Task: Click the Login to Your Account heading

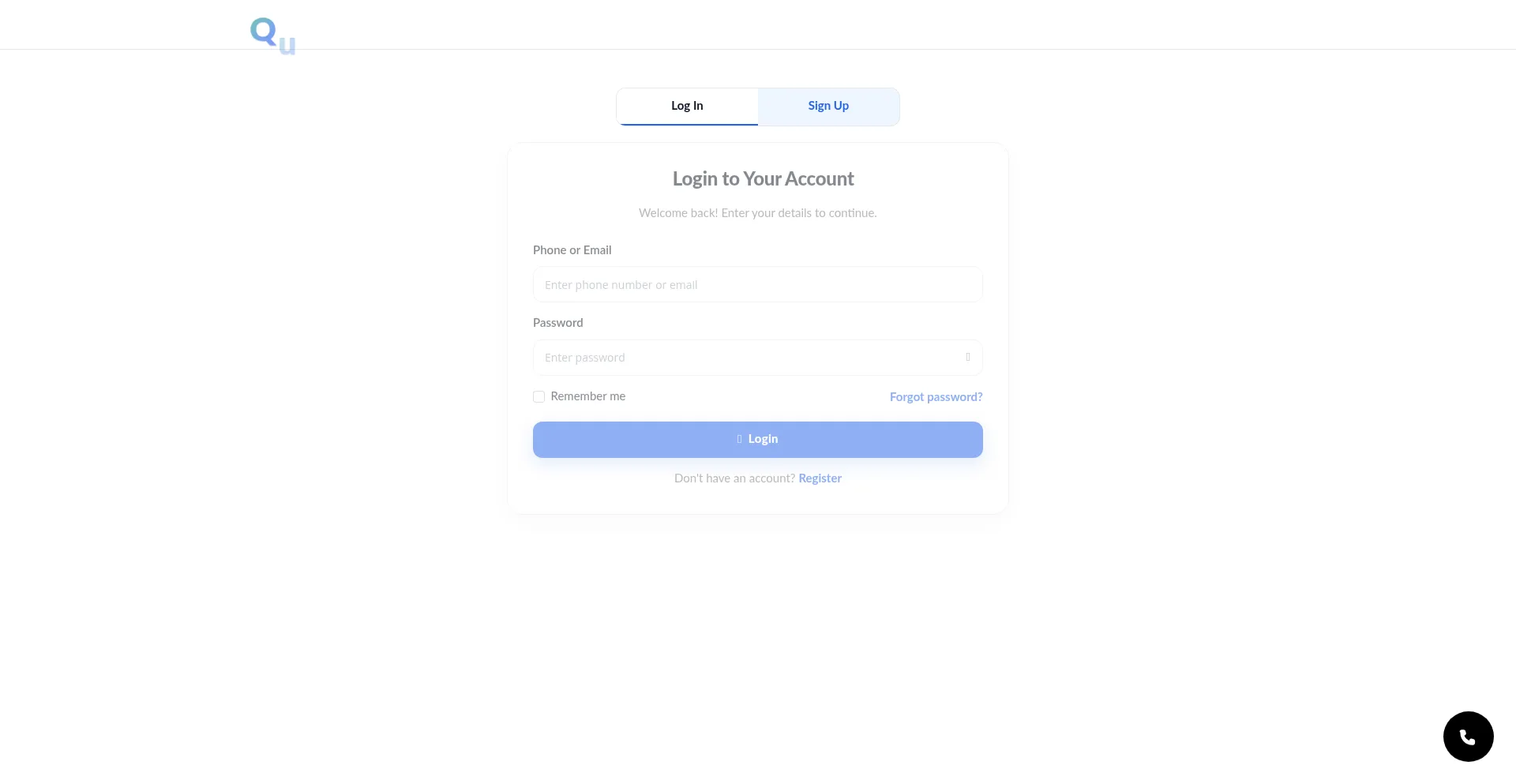Action: click(x=763, y=179)
